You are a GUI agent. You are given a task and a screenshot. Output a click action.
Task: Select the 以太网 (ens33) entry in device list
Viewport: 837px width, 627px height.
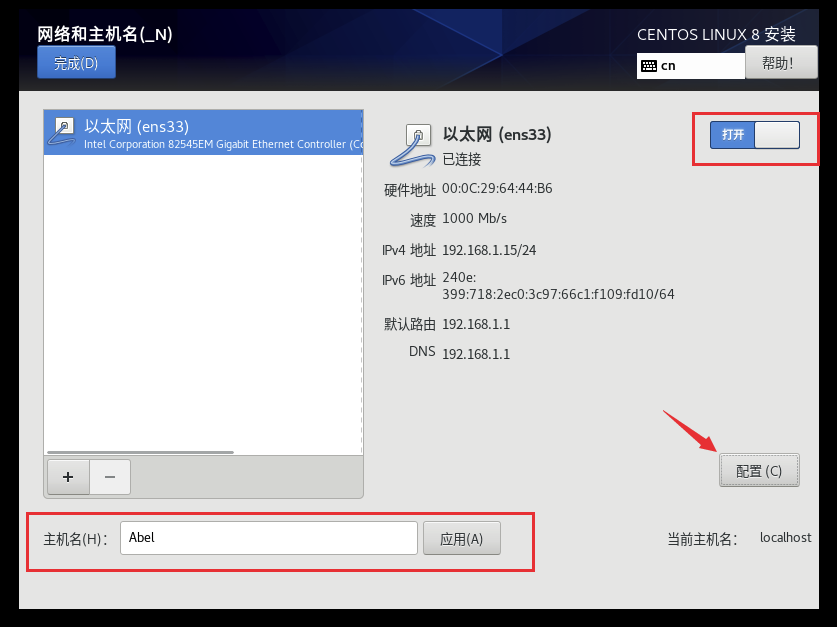(x=203, y=132)
